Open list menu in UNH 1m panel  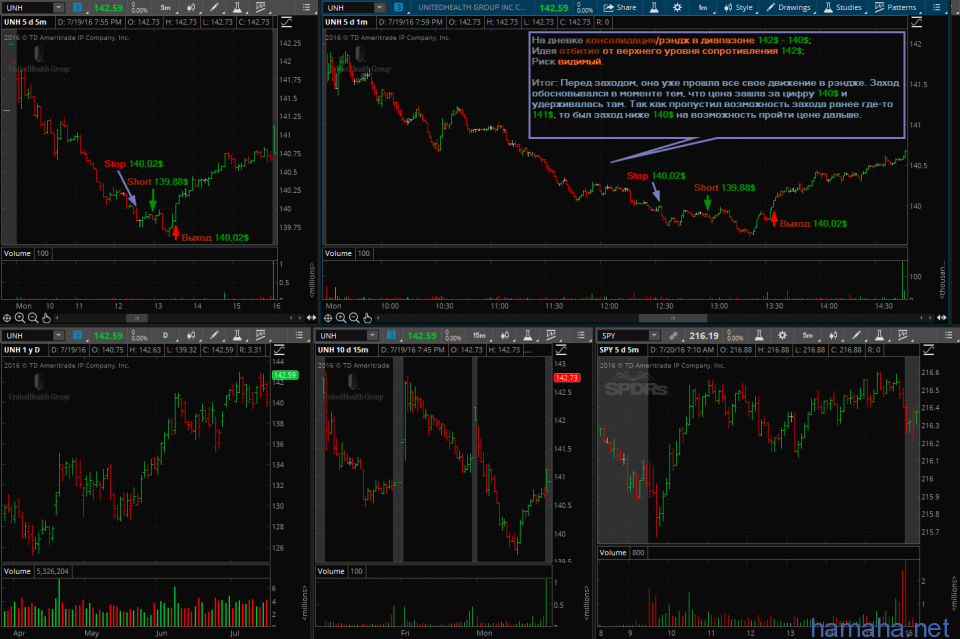point(937,7)
